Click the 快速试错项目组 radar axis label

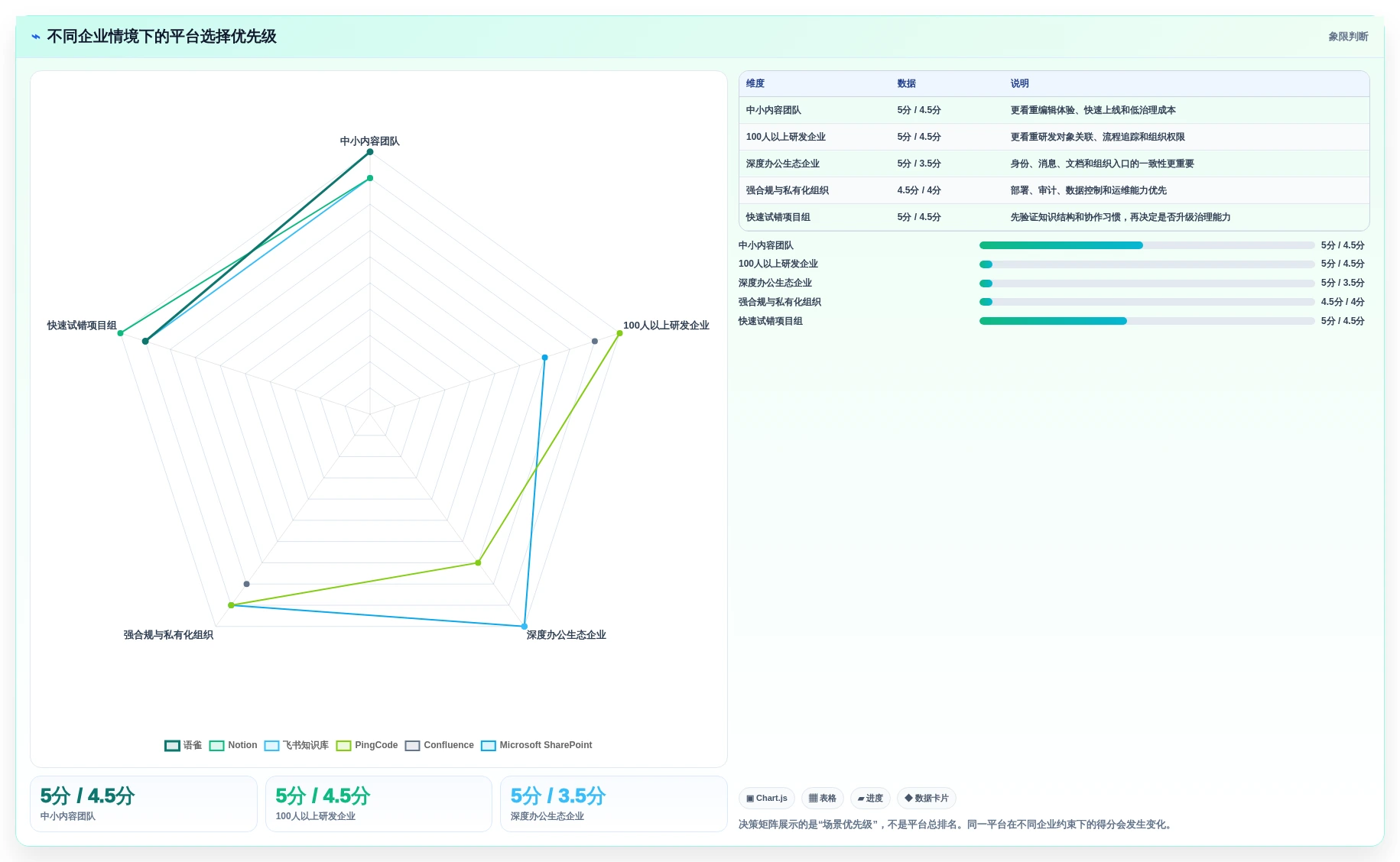point(82,326)
